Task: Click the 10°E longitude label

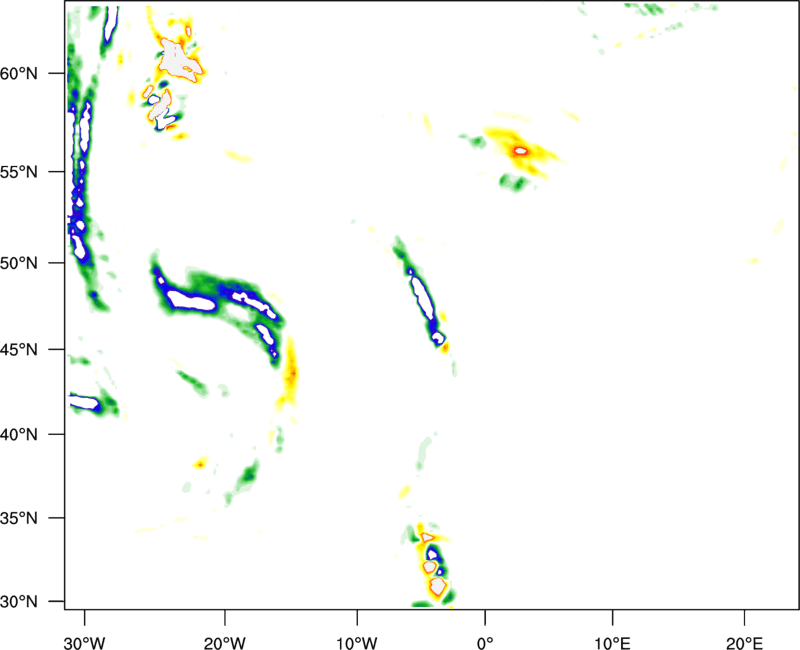Action: 612,643
